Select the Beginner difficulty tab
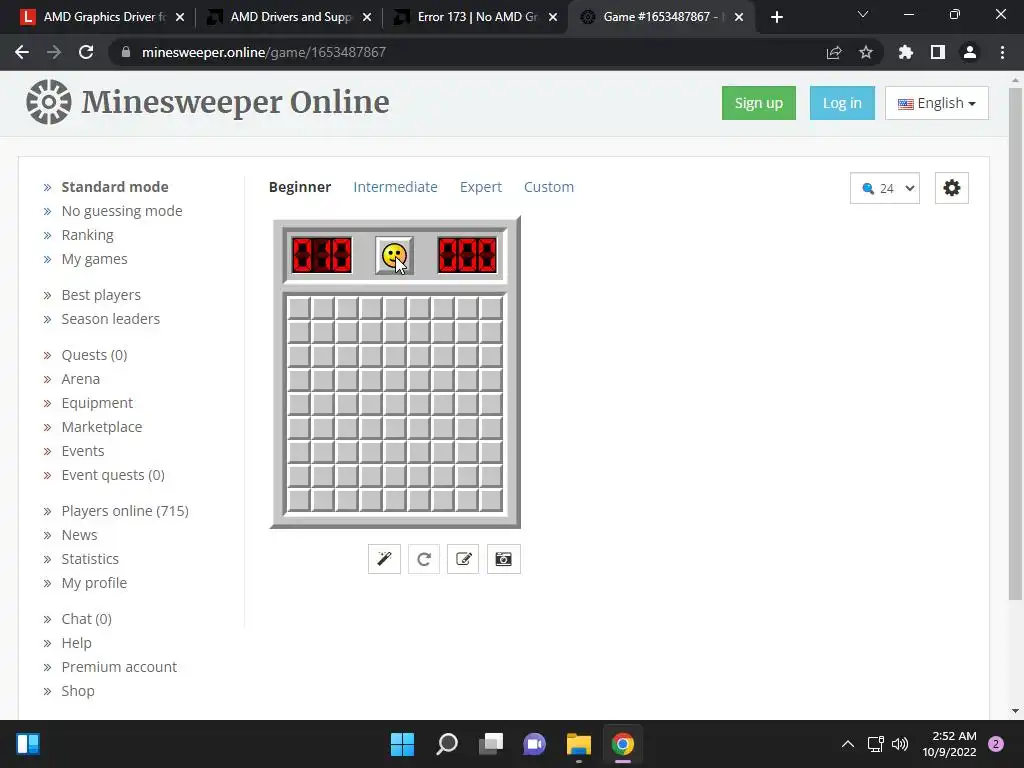The height and width of the screenshot is (768, 1024). [300, 187]
